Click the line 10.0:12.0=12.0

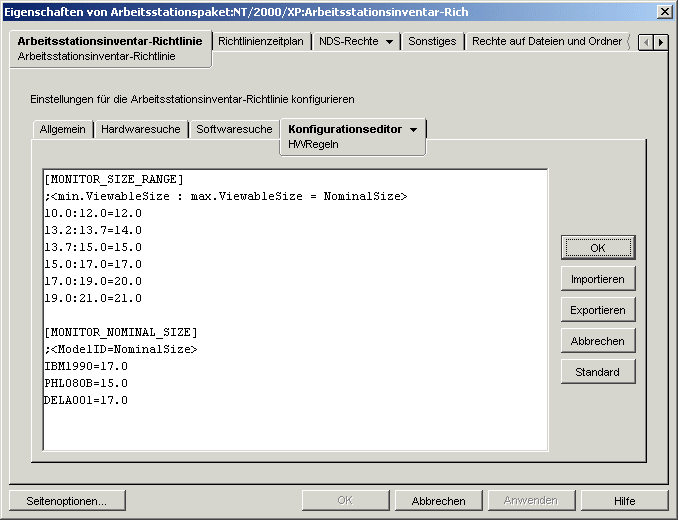coord(93,214)
